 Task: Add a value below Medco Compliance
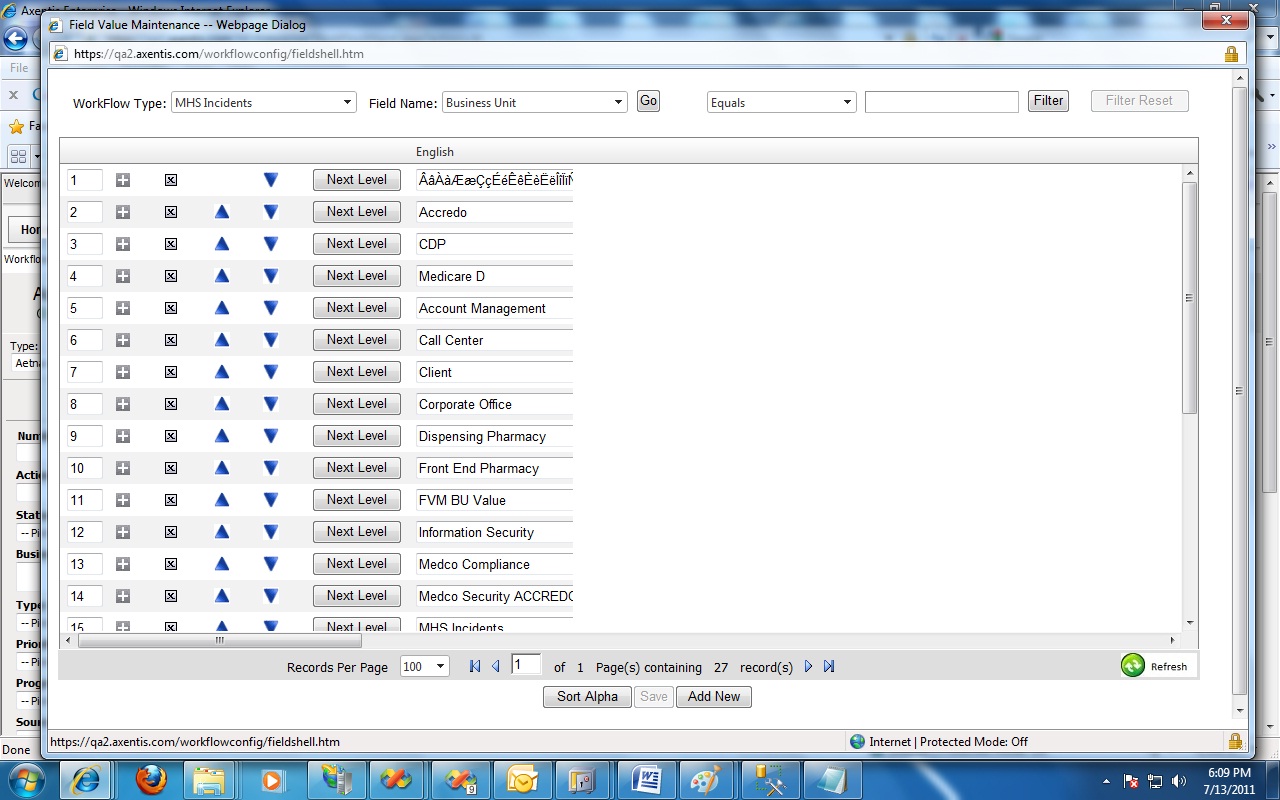pos(123,564)
